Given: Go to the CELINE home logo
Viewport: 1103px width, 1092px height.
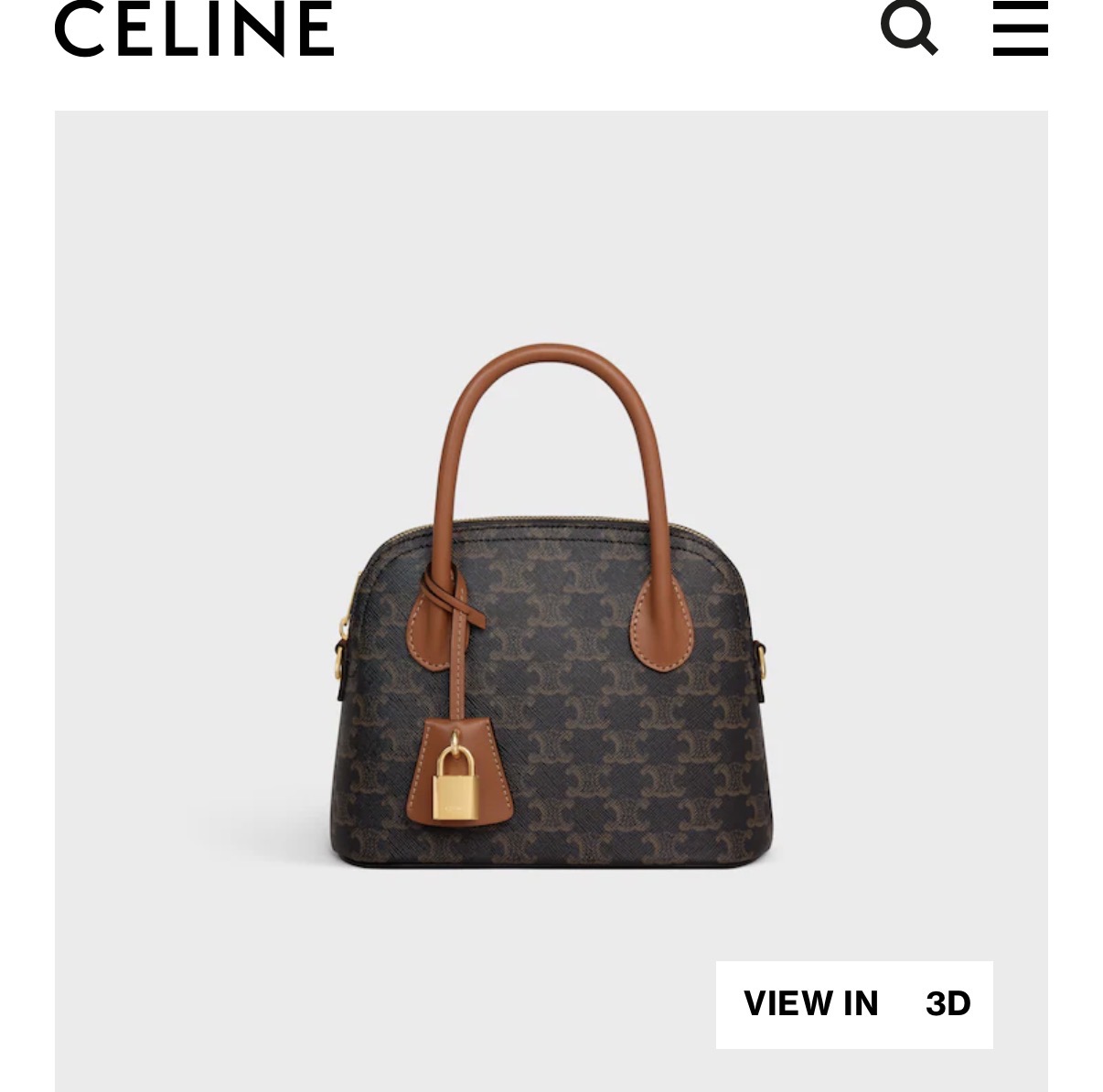Looking at the screenshot, I should (x=195, y=28).
